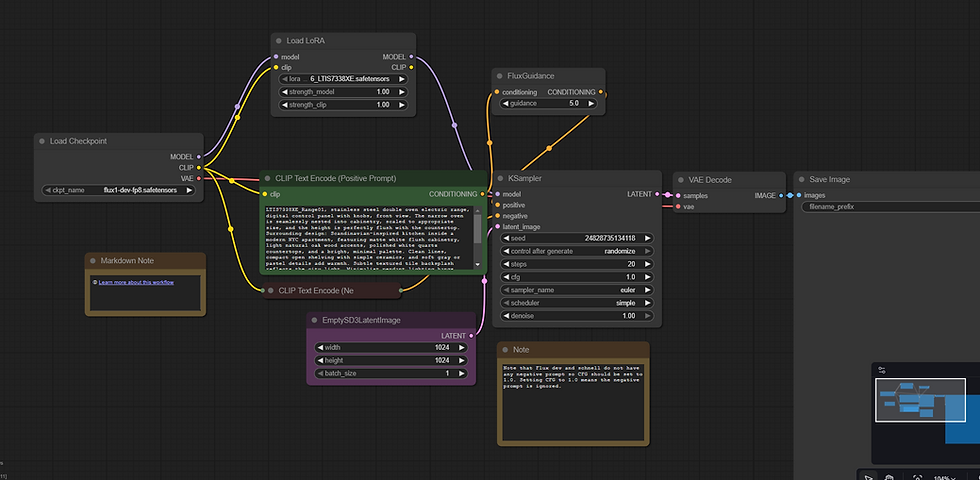Click VAE Decode samples input slot
This screenshot has width=980, height=480.
coord(678,196)
